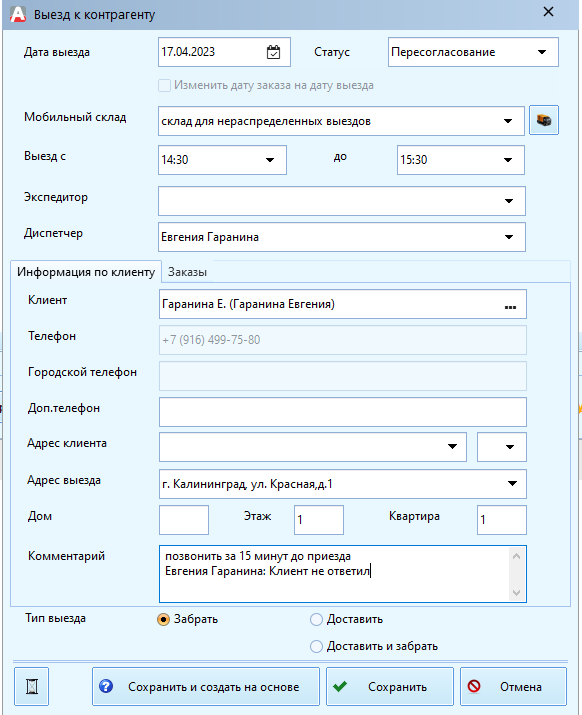Select the Информация по клиенту tab
The width and height of the screenshot is (582, 715).
coord(86,272)
